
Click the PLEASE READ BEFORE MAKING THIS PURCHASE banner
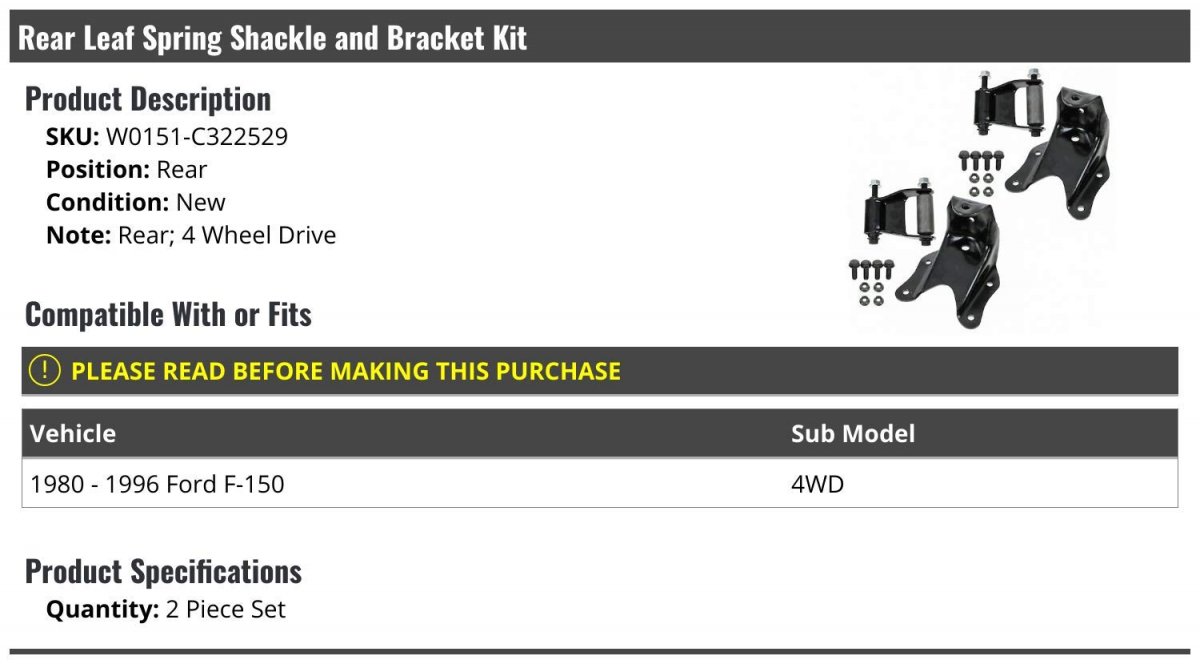tap(600, 371)
